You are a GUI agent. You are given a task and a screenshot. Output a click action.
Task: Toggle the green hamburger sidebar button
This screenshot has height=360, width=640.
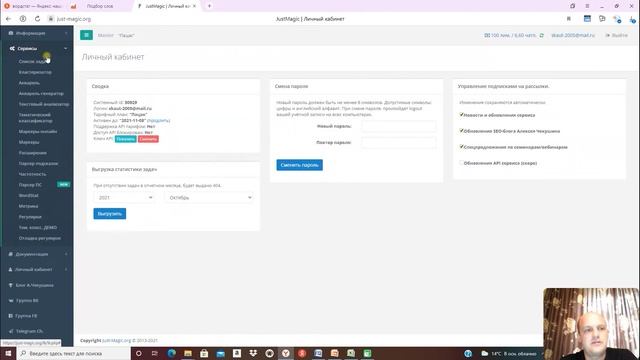tap(86, 35)
